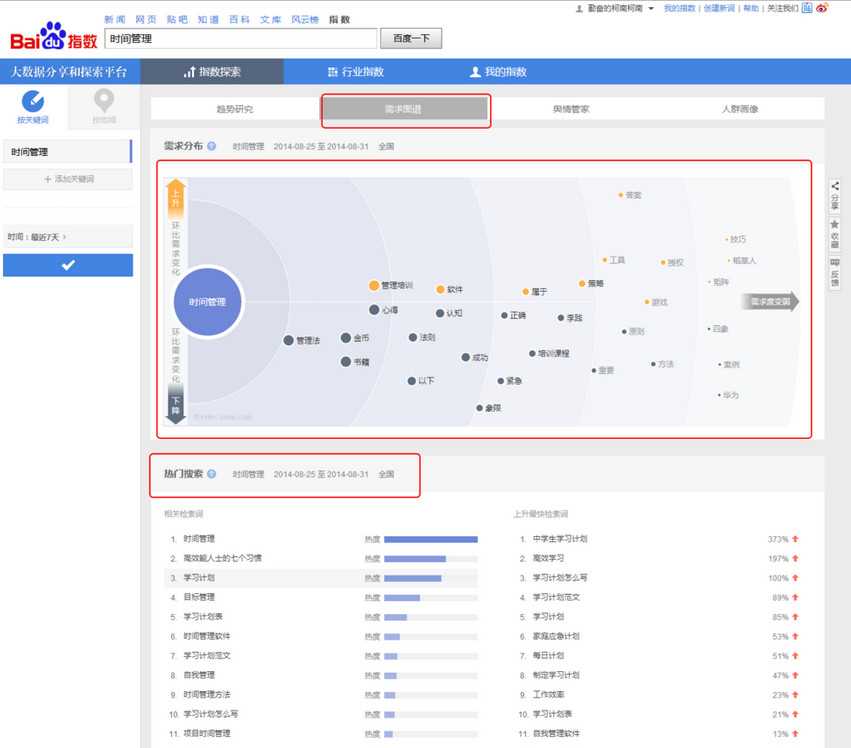Viewport: 851px width, 748px height.
Task: Click the 时间管理 bubble in demand map
Action: 209,301
